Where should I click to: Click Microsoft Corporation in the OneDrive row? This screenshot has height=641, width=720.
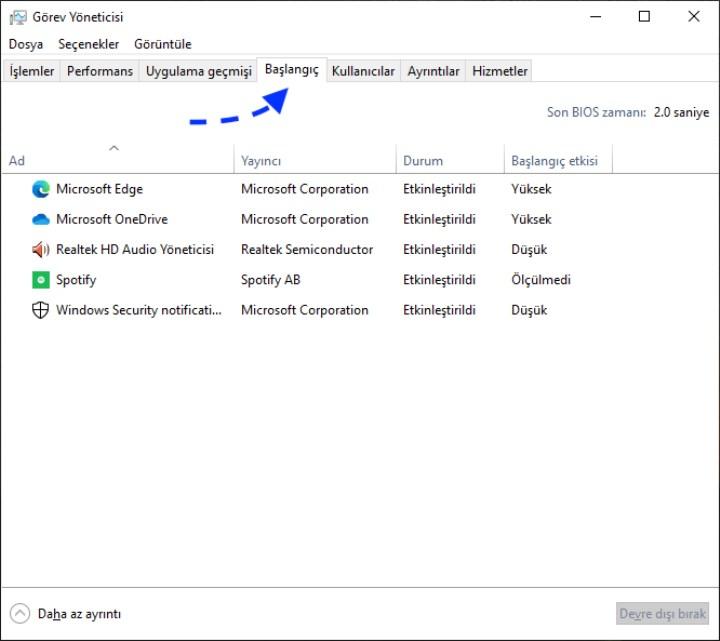(304, 219)
